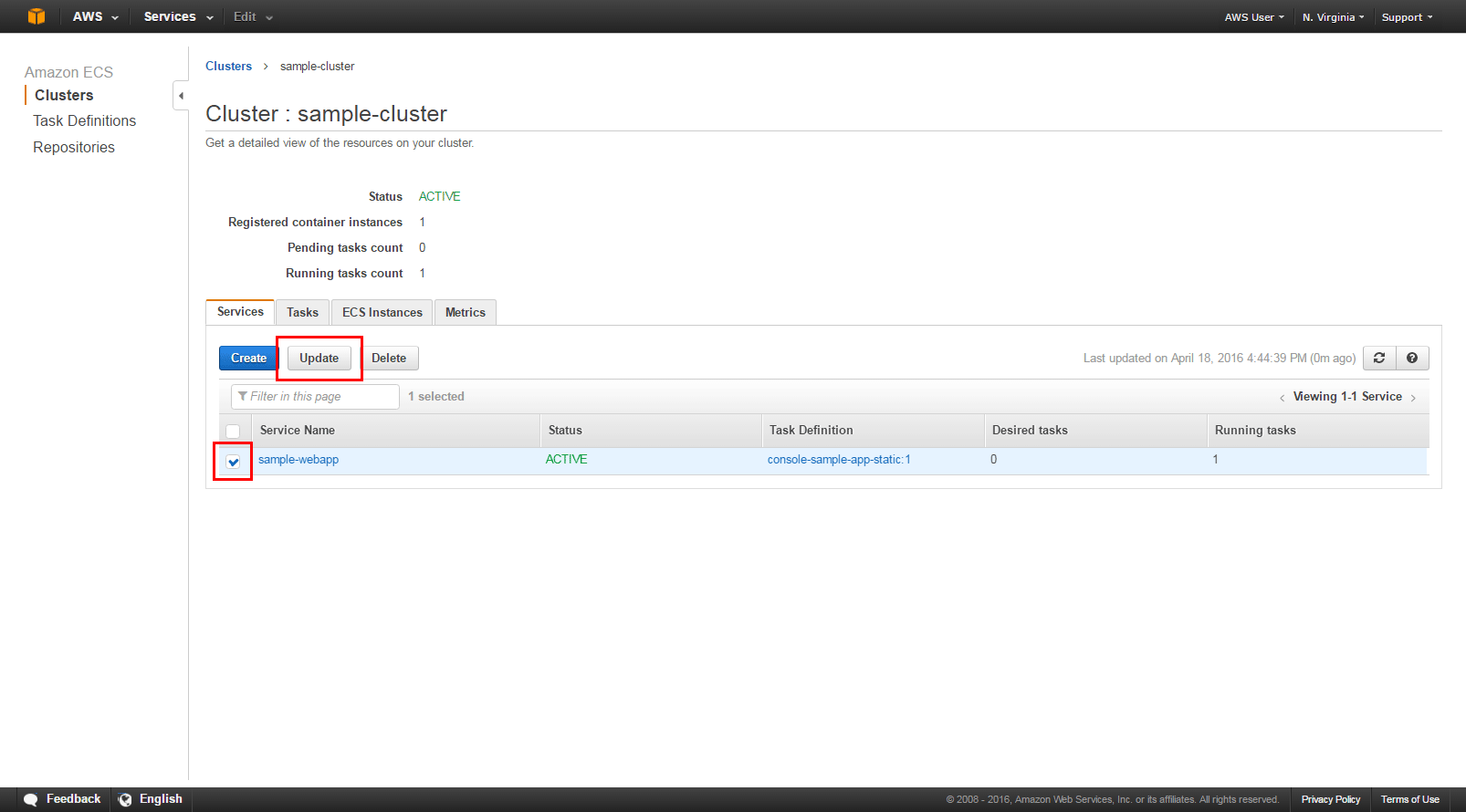Image resolution: width=1466 pixels, height=812 pixels.
Task: Open the help question mark icon
Action: [1412, 358]
